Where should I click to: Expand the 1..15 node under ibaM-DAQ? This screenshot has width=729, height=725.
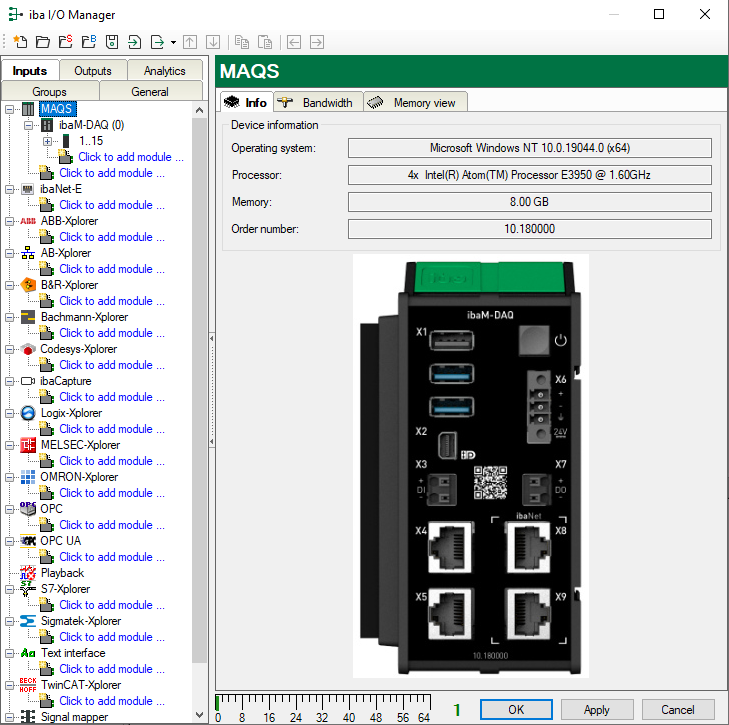pos(47,141)
